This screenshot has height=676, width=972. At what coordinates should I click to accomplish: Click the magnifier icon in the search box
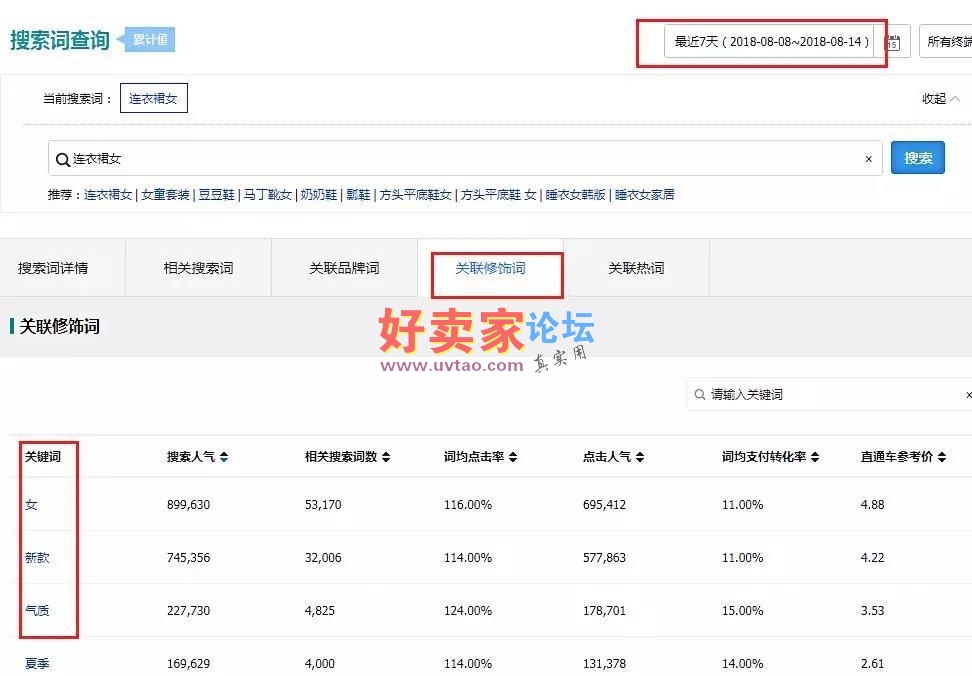[x=63, y=159]
